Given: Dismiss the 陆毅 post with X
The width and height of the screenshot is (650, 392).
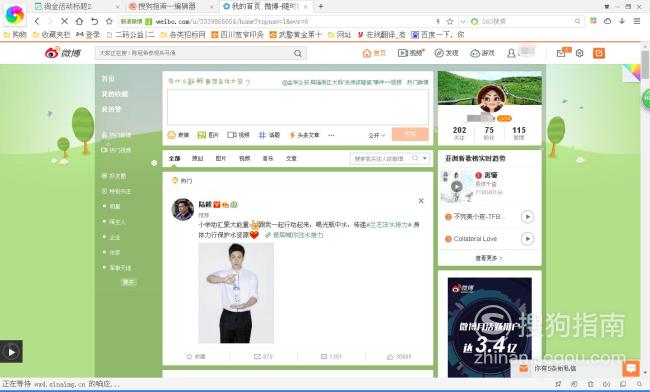Looking at the screenshot, I should pos(421,201).
